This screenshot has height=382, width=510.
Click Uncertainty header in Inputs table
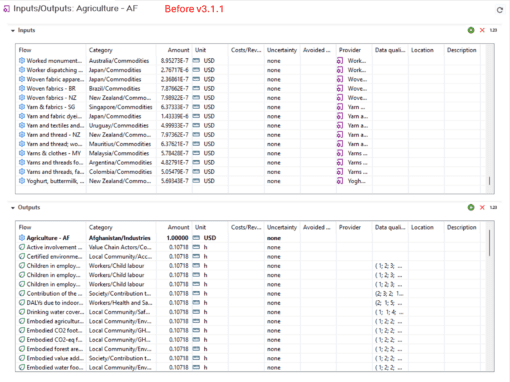coord(282,50)
